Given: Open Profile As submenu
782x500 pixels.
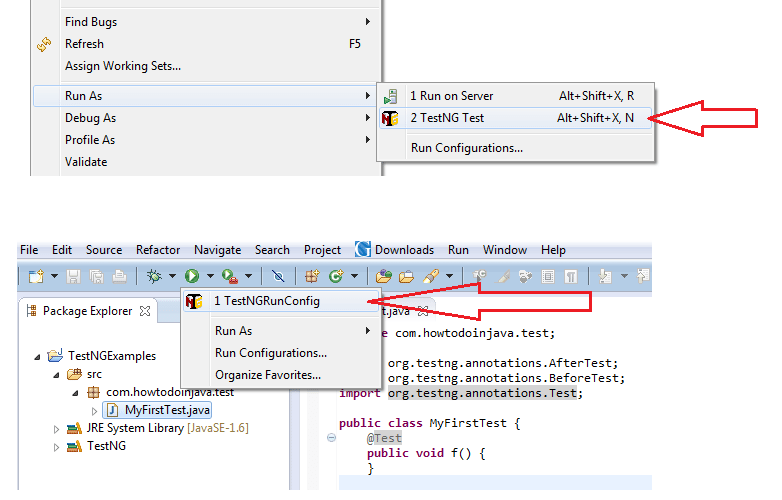Looking at the screenshot, I should coord(205,140).
